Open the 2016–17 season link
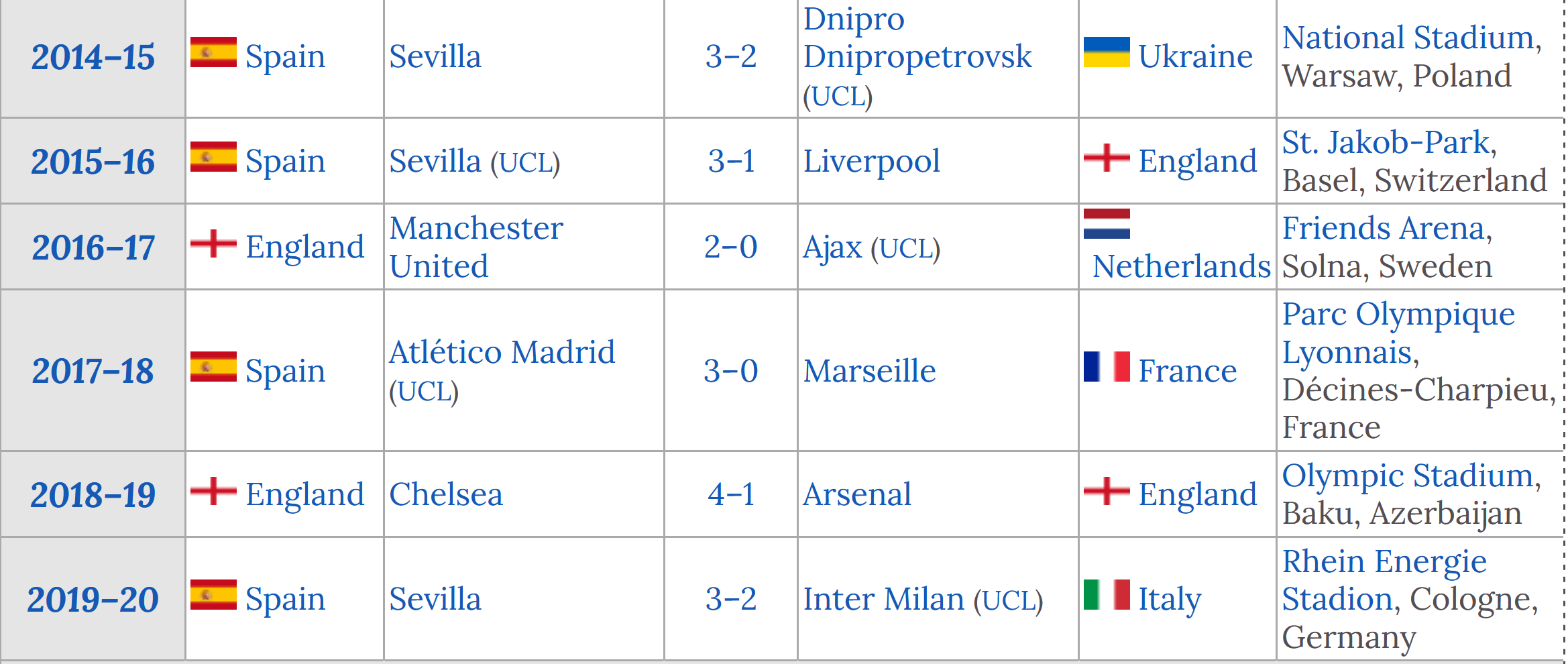The image size is (1568, 664). (x=93, y=247)
